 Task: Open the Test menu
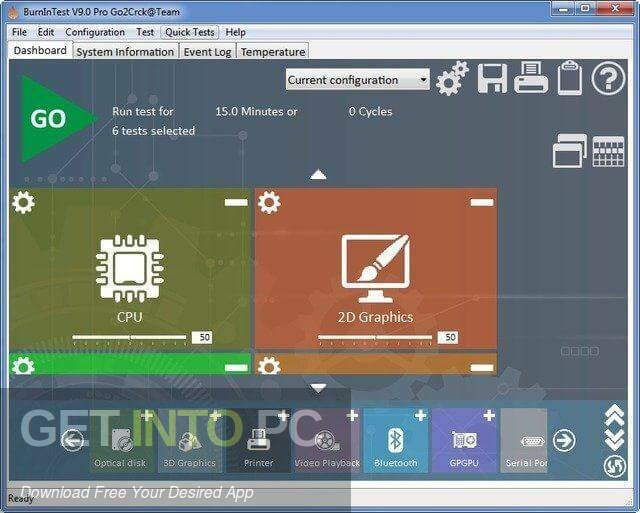(145, 32)
